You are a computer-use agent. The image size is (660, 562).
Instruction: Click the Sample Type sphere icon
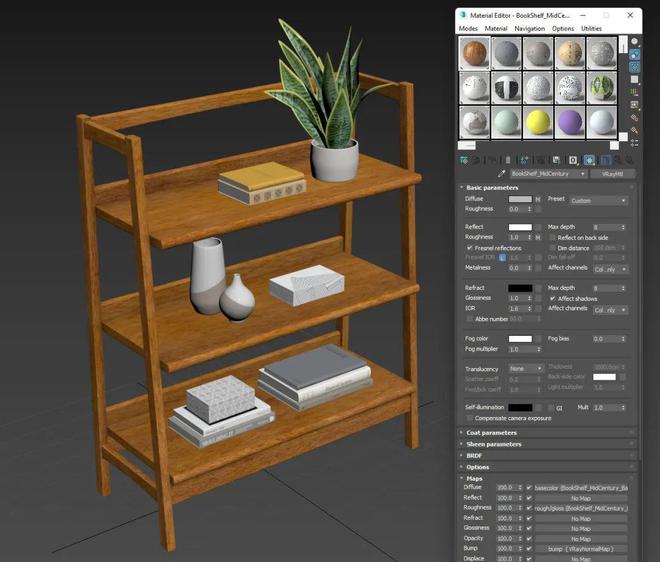coord(634,41)
